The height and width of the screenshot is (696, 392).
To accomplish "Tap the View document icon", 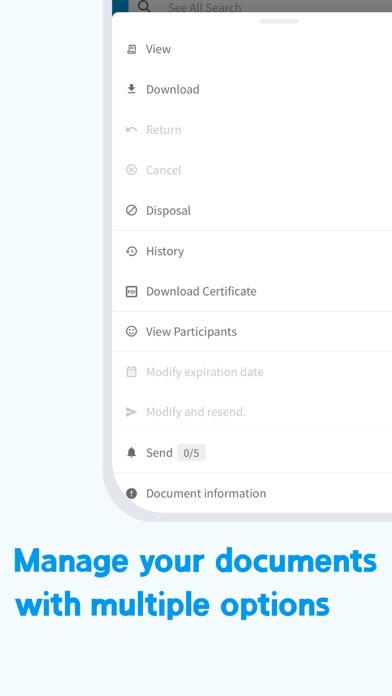I will click(131, 49).
